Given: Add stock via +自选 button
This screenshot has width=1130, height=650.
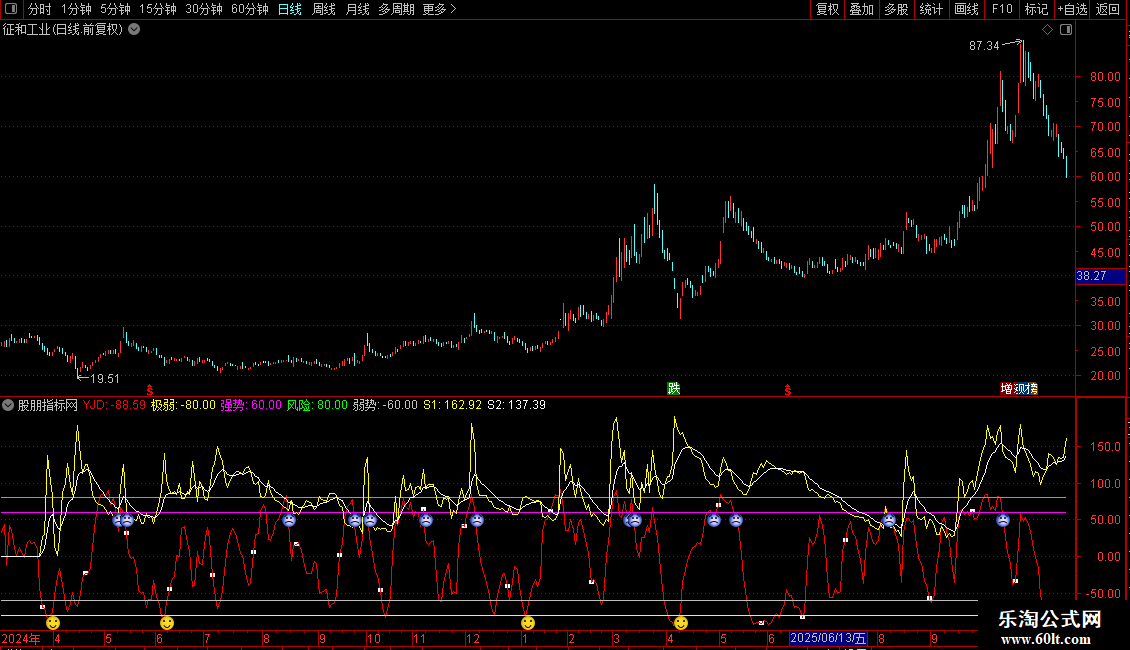Looking at the screenshot, I should tap(1072, 9).
